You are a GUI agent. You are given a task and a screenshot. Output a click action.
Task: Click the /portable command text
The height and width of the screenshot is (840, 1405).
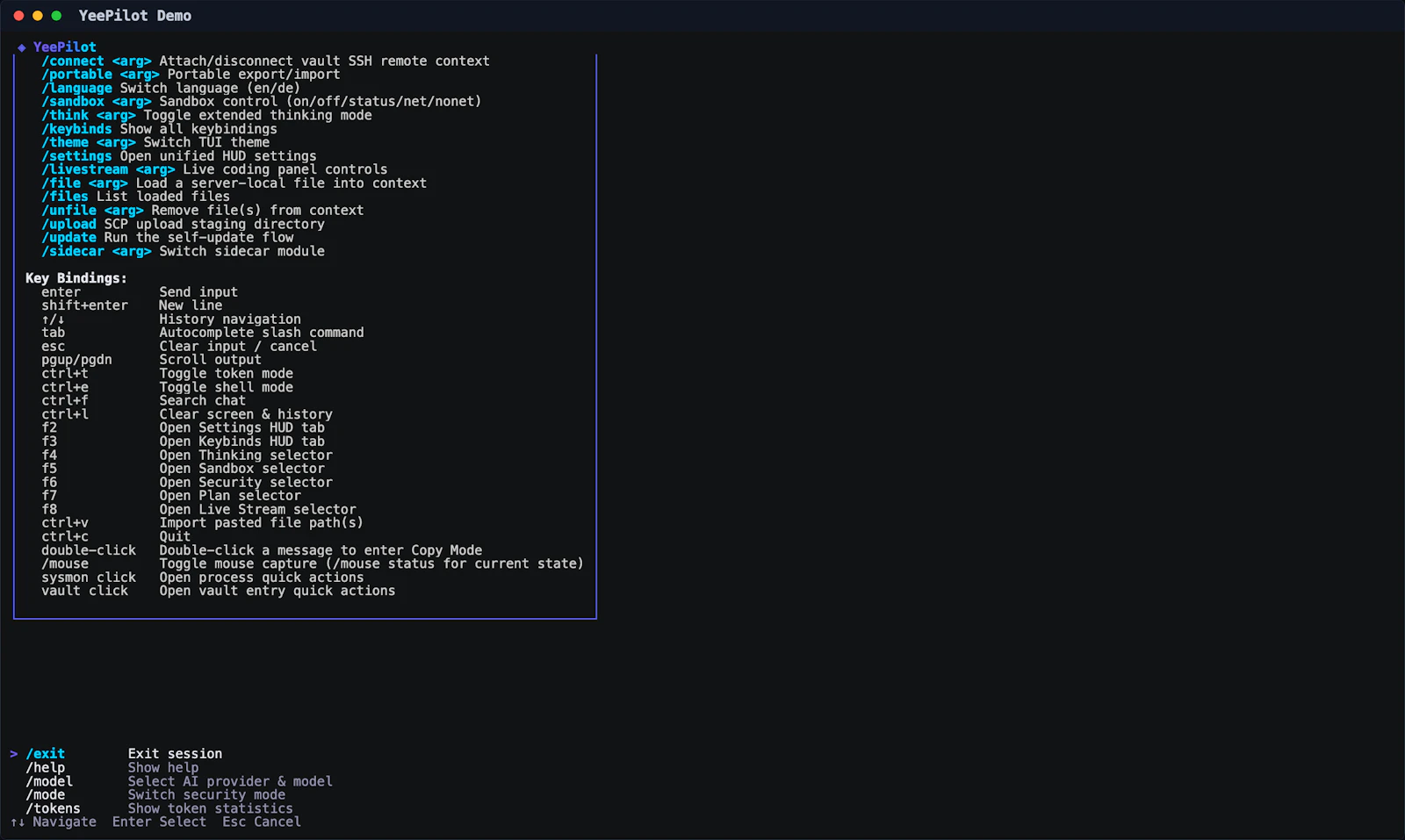[x=76, y=75]
